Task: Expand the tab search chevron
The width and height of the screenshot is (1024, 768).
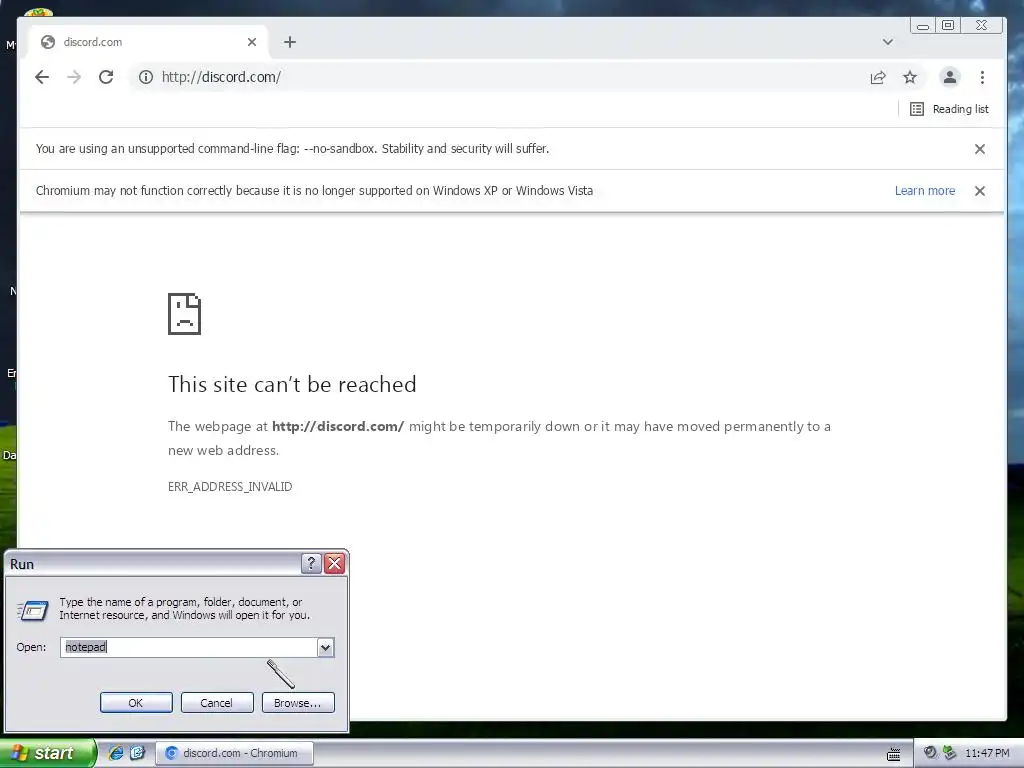Action: pyautogui.click(x=888, y=42)
